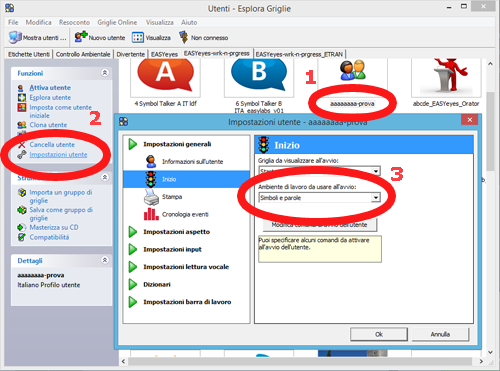Image resolution: width=500 pixels, height=371 pixels.
Task: Expand Impostazioni aspetto section
Action: [133, 232]
